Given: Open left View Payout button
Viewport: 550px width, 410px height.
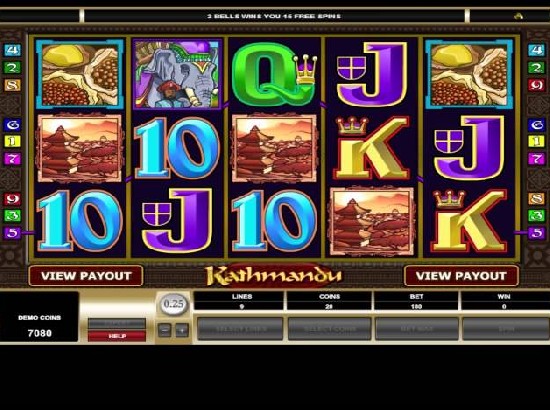Looking at the screenshot, I should coord(86,276).
